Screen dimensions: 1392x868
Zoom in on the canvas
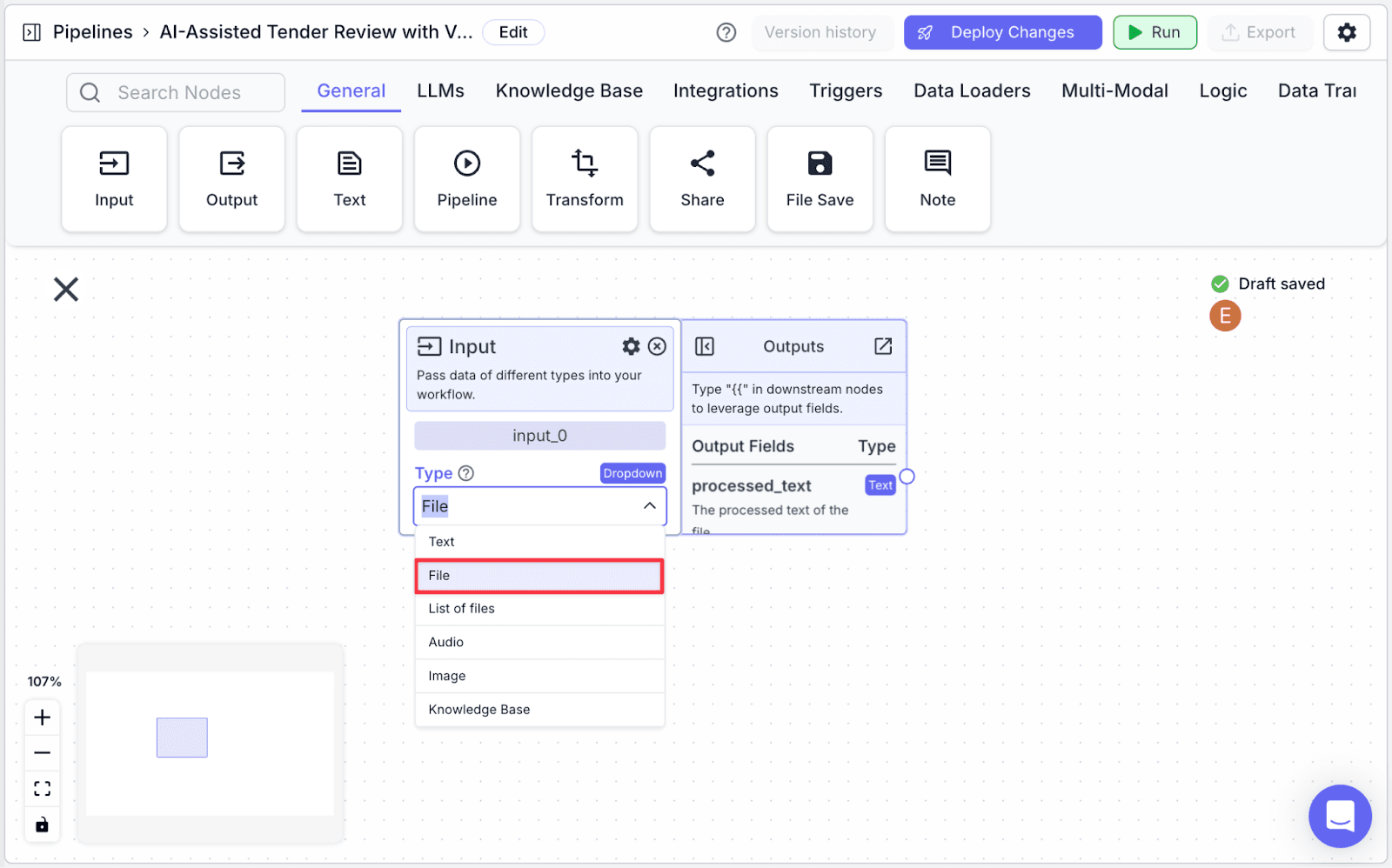coord(43,718)
